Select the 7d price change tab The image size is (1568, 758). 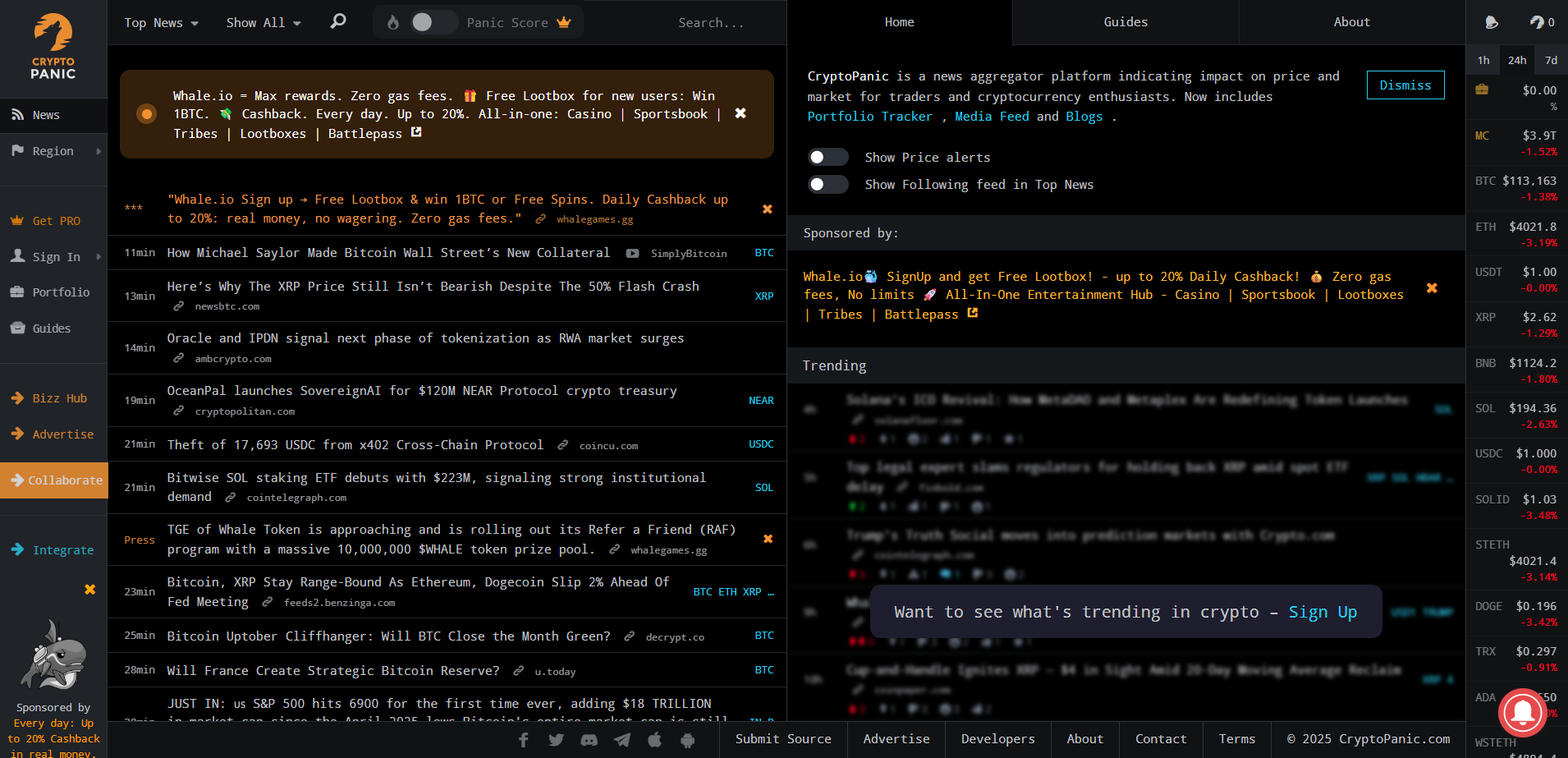coord(1551,60)
